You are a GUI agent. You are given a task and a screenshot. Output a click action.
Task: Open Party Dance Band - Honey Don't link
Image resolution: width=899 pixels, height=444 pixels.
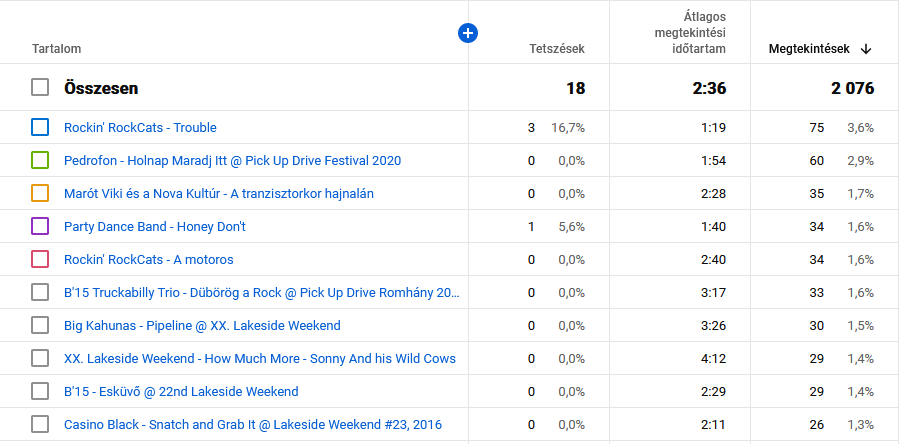coord(155,227)
